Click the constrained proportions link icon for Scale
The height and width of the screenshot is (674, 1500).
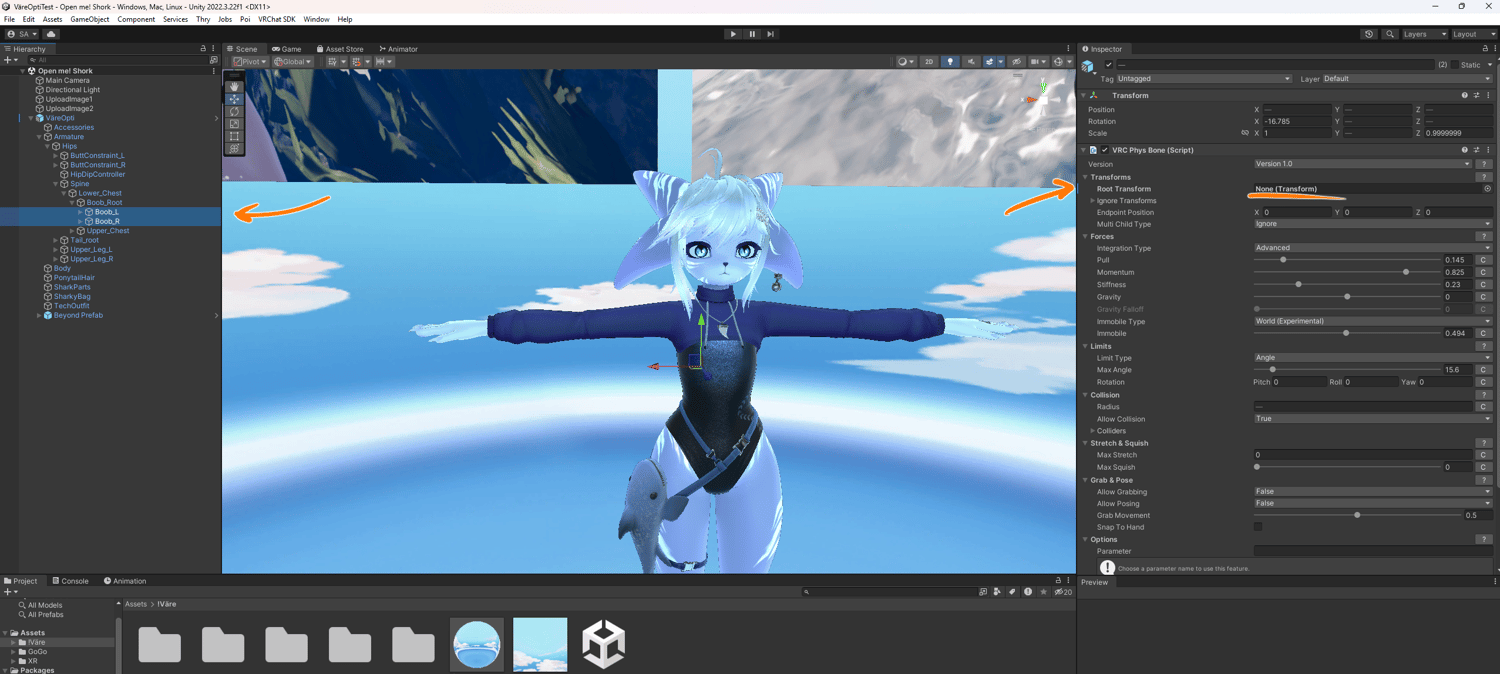[1245, 133]
